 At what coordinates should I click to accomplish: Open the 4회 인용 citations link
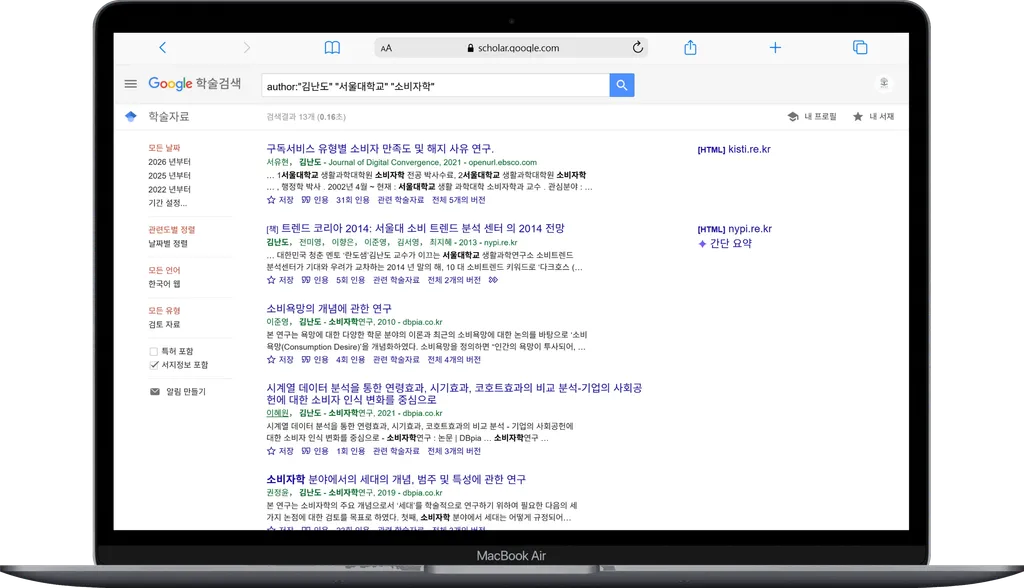[x=351, y=360]
